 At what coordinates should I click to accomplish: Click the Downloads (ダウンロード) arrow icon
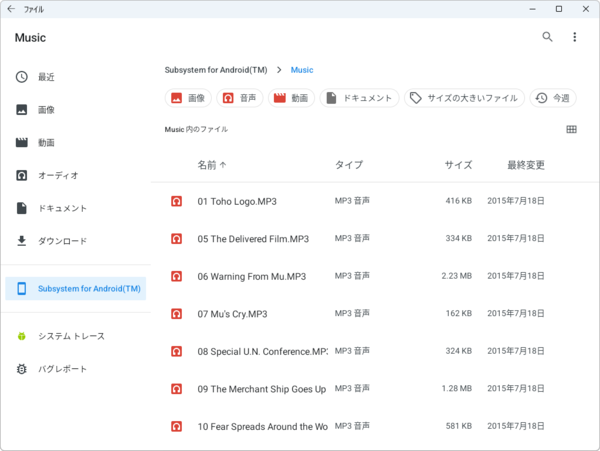coord(22,241)
